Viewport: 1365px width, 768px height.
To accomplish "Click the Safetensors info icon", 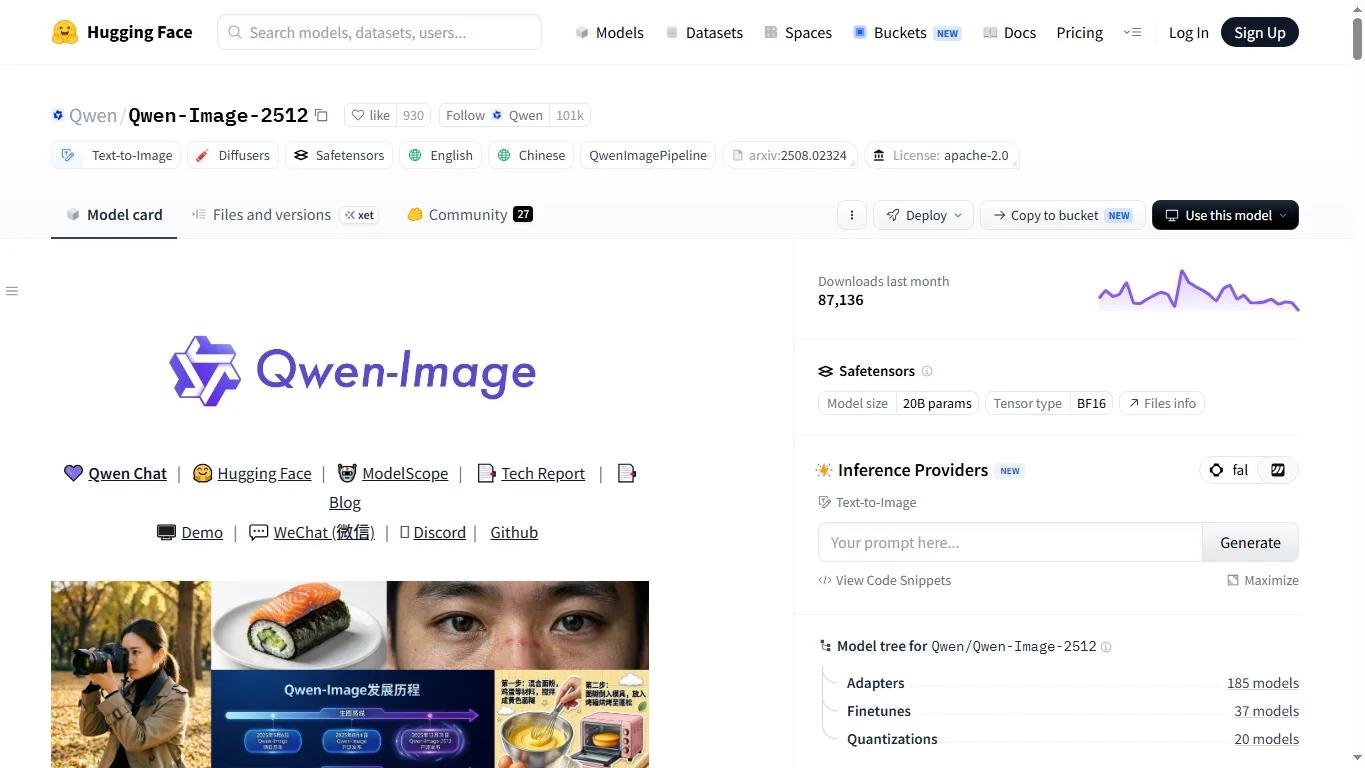I will tap(927, 371).
